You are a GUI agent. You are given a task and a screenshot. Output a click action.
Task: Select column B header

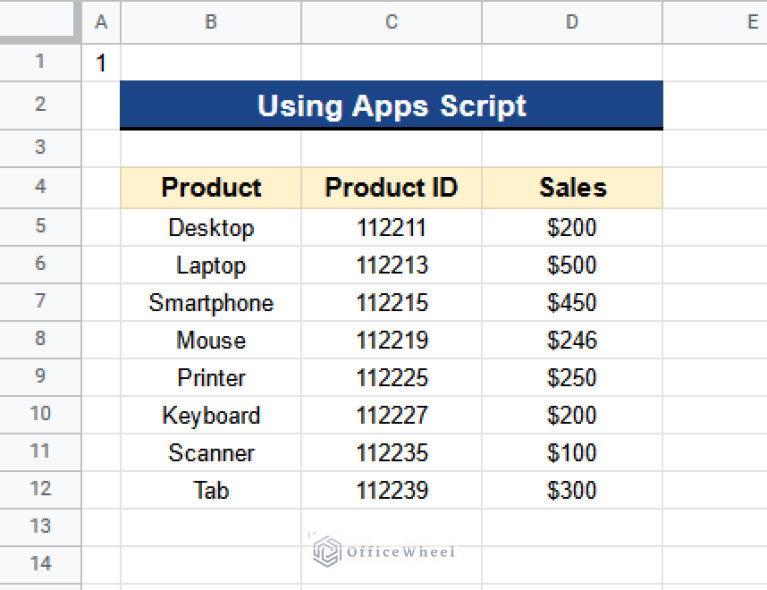point(211,22)
